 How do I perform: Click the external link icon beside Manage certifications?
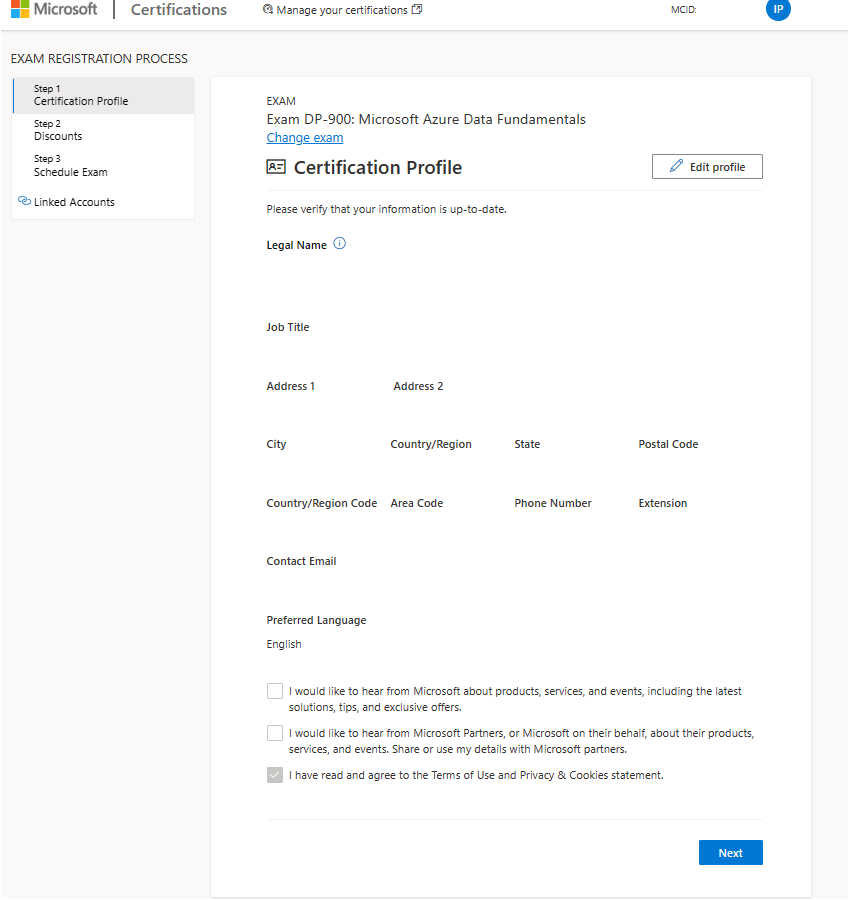417,9
